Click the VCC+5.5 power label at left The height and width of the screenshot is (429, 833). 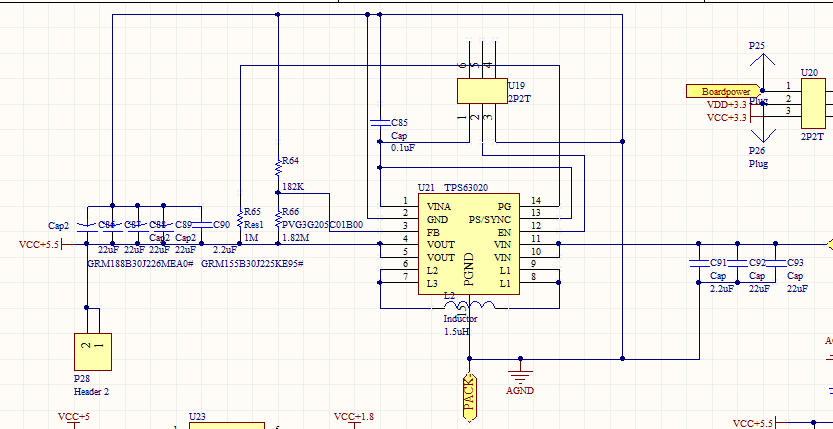[40, 244]
